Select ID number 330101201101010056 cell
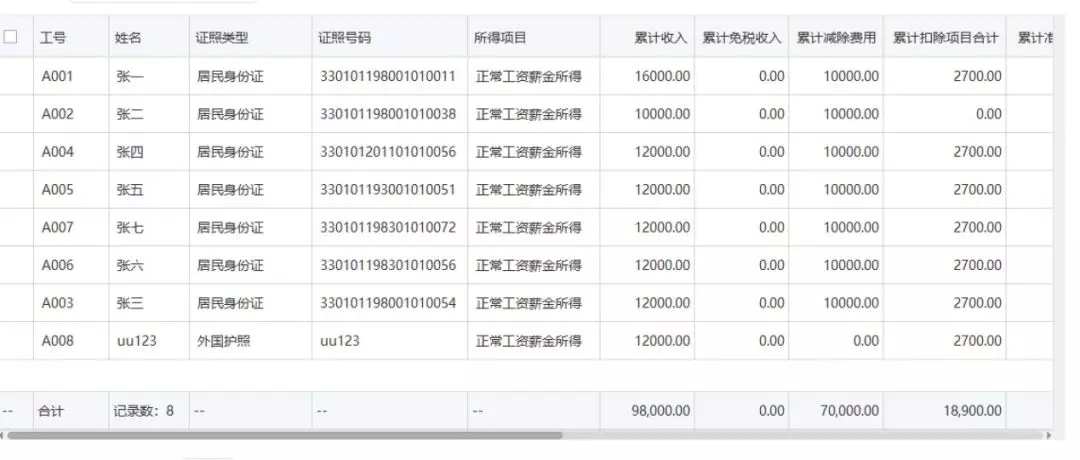This screenshot has height=460, width=1080. click(x=387, y=152)
